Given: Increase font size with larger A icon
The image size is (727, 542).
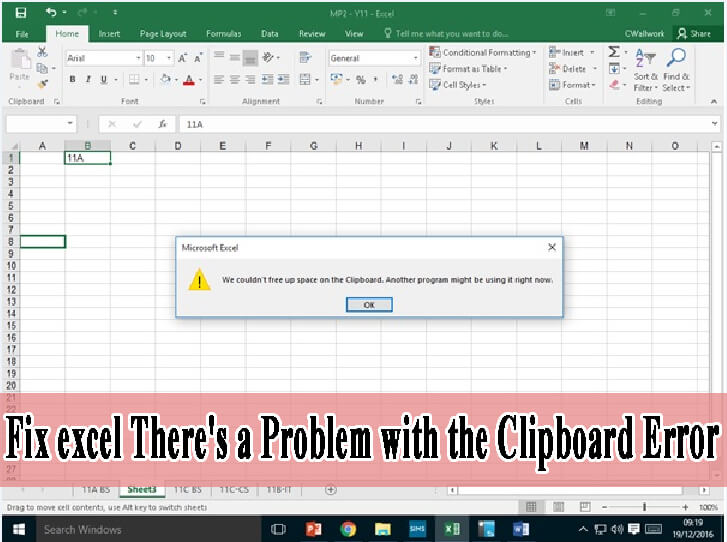Looking at the screenshot, I should 183,58.
